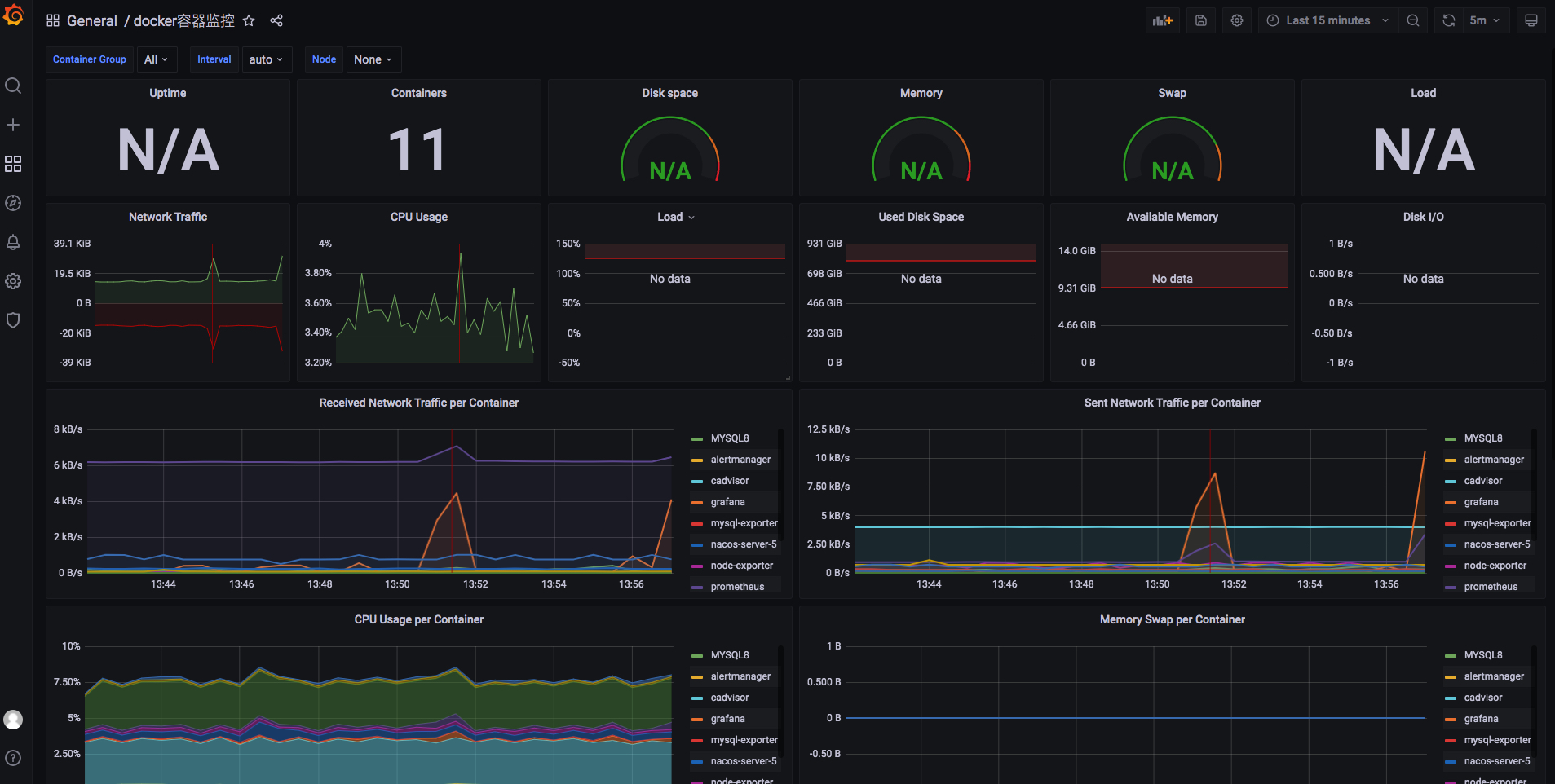Cycle view mode with monitor icon

point(1531,20)
